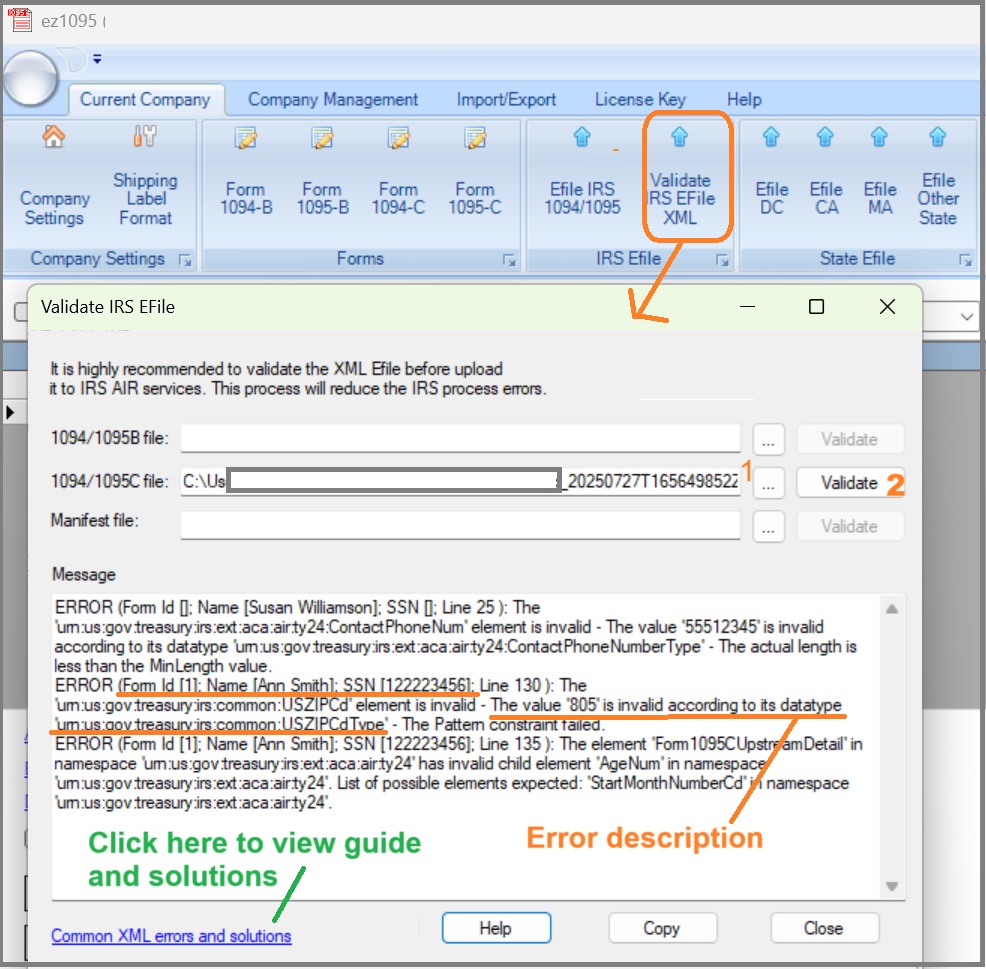
Task: Expand the Forms group launcher
Action: coord(509,260)
